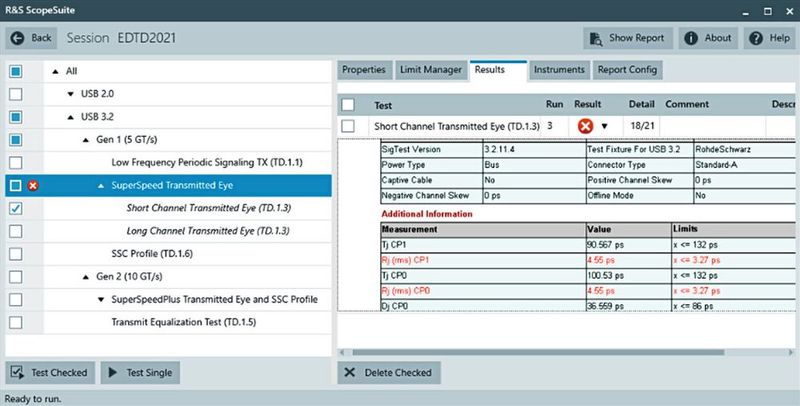Check SuperSpeedPlus Transmitted Eye and SSC Profile checkbox
Viewport: 800px width, 406px height.
(16, 299)
